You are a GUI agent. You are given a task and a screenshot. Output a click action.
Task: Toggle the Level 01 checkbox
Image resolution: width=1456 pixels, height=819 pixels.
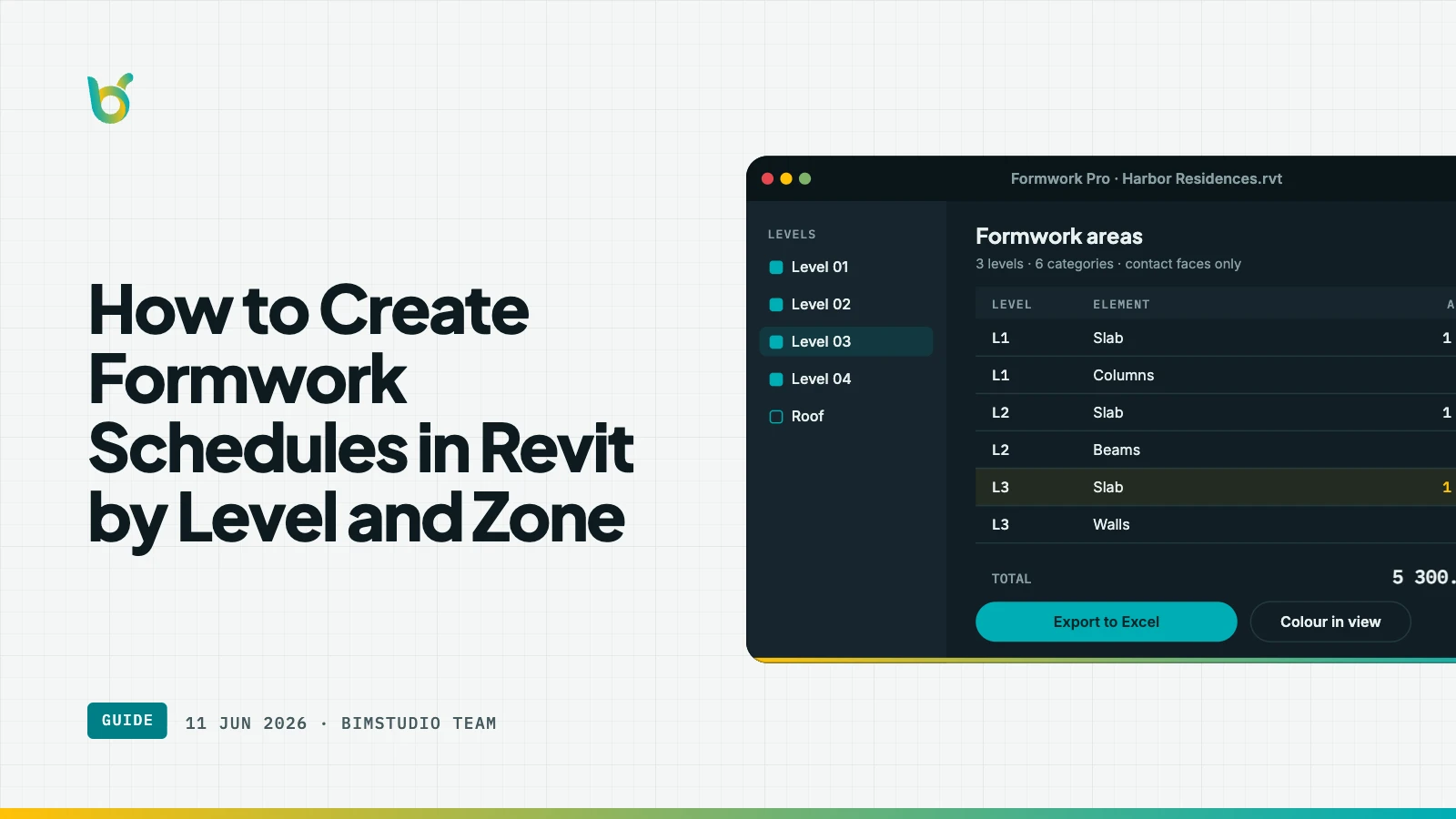pyautogui.click(x=776, y=267)
